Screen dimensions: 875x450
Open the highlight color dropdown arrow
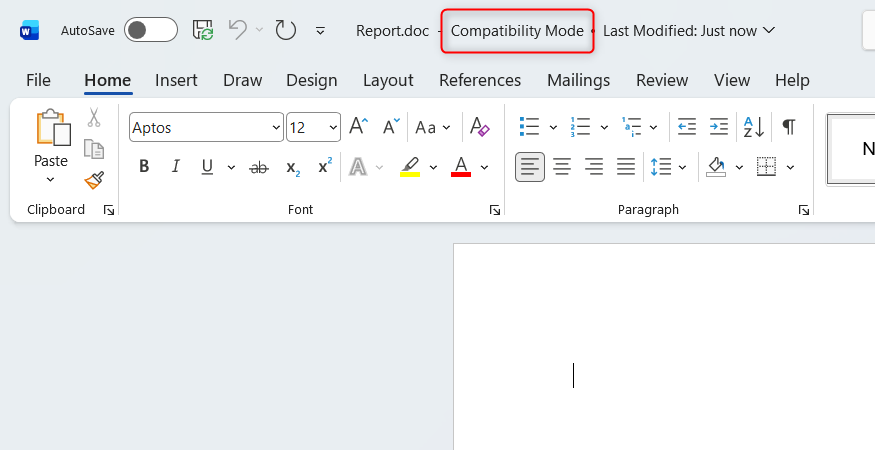(x=433, y=167)
